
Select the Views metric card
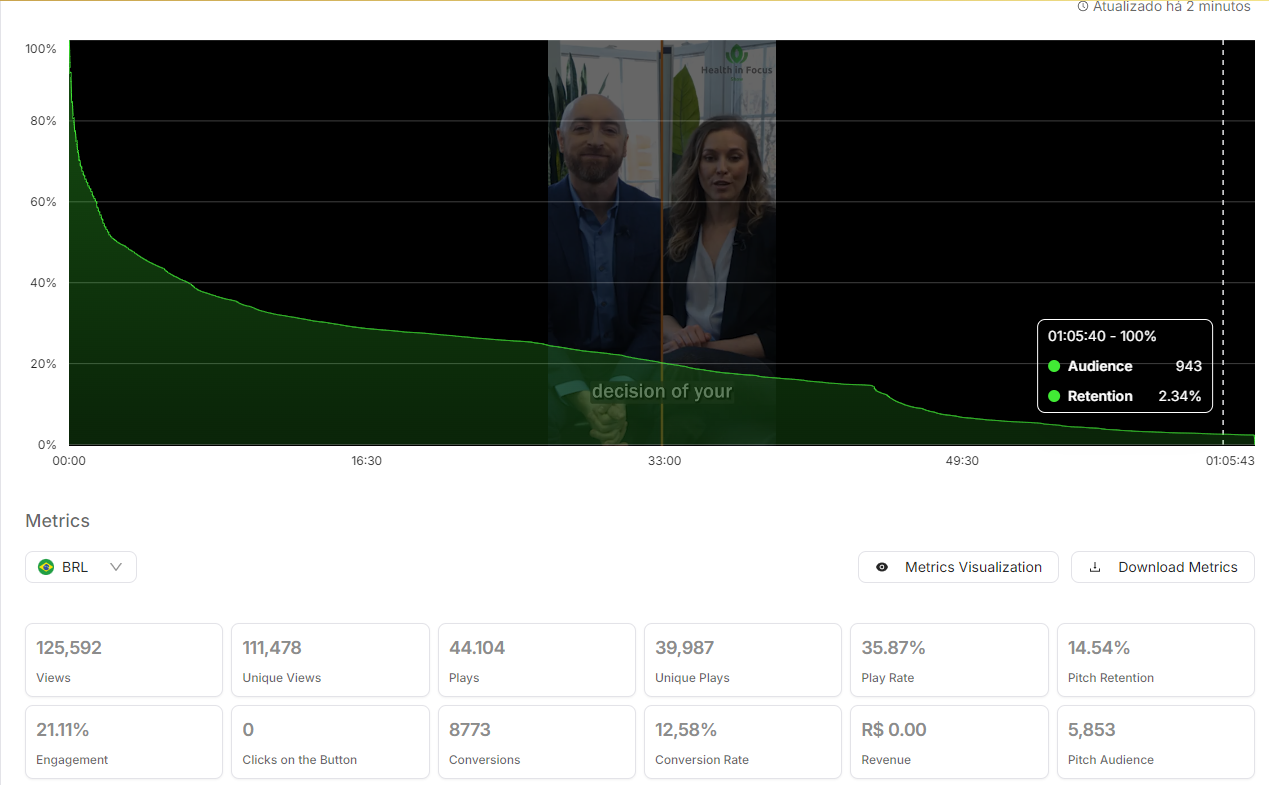point(124,660)
